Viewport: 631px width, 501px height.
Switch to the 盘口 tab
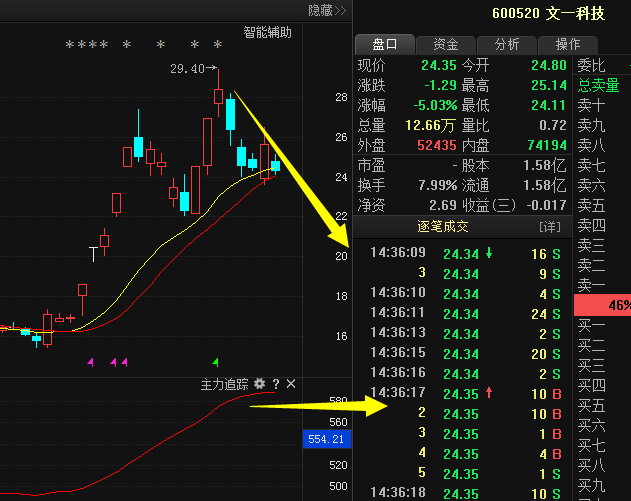[385, 44]
